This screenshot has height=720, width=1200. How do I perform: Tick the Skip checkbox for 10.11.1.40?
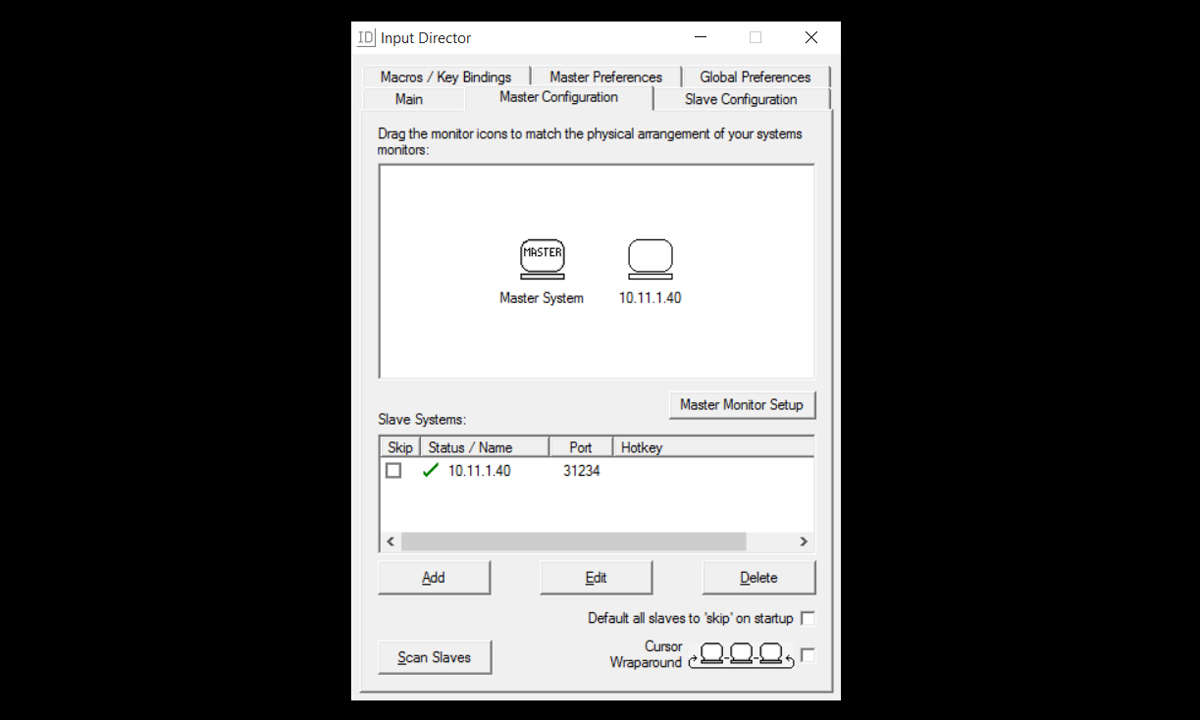tap(394, 470)
